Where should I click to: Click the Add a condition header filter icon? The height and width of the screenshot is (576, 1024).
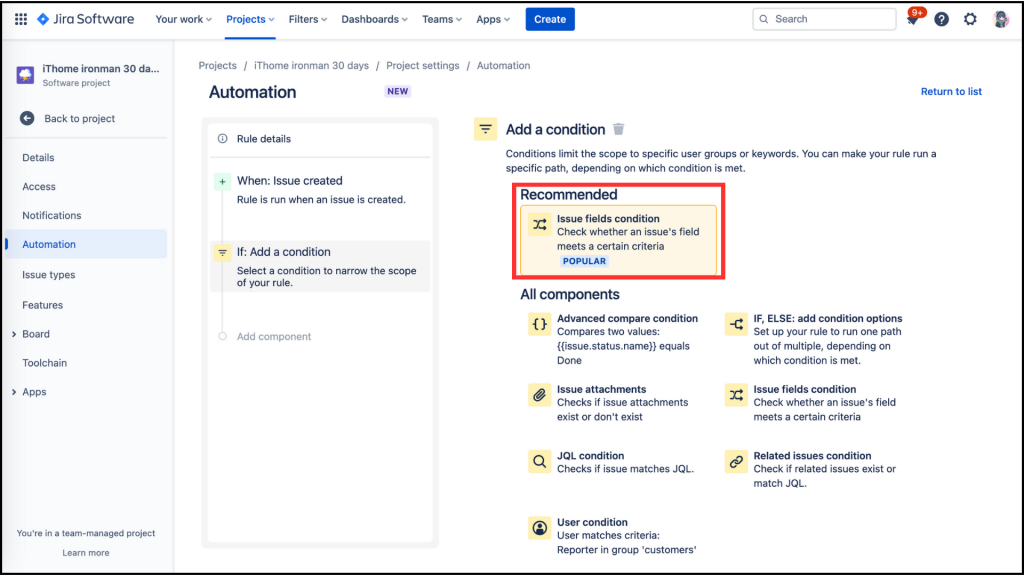tap(485, 129)
